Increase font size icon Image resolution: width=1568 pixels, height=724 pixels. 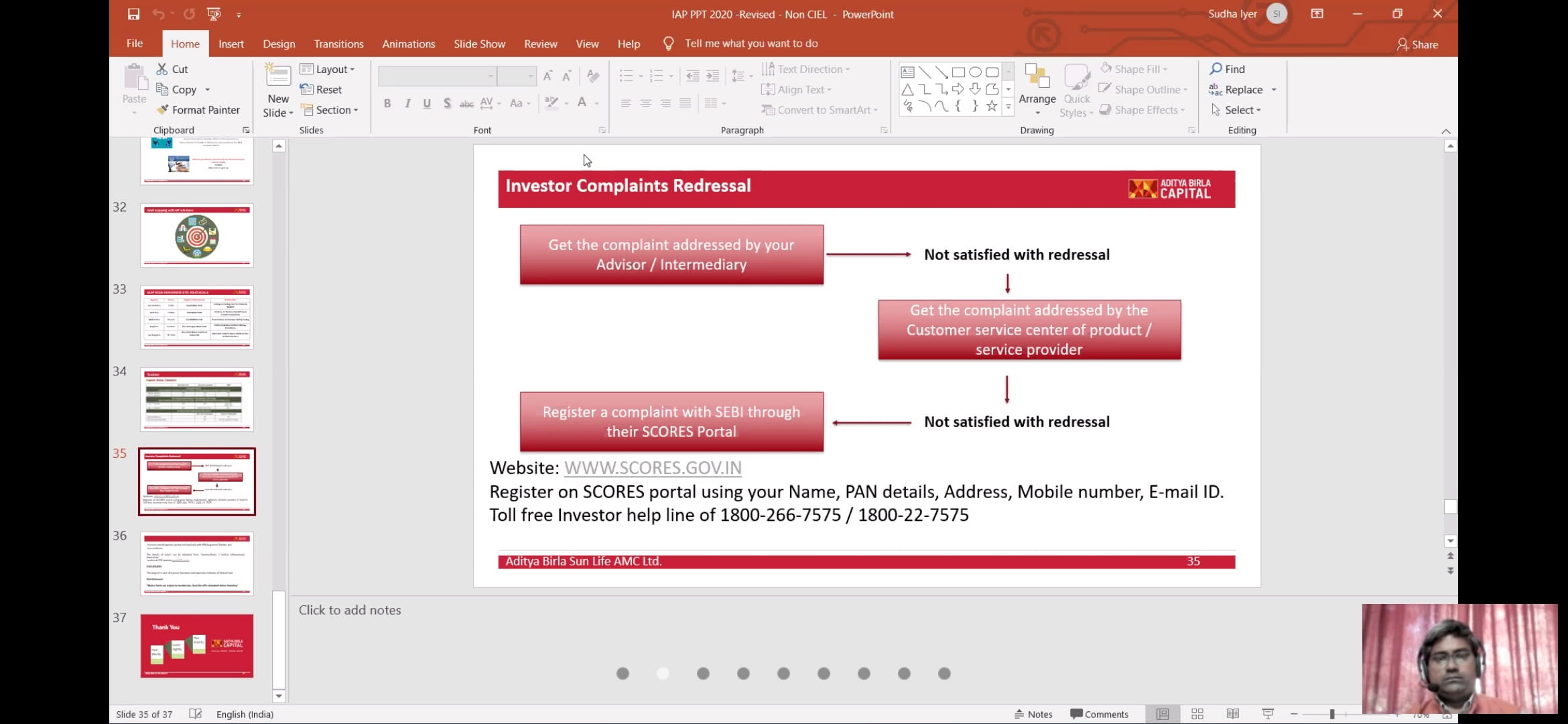point(548,76)
